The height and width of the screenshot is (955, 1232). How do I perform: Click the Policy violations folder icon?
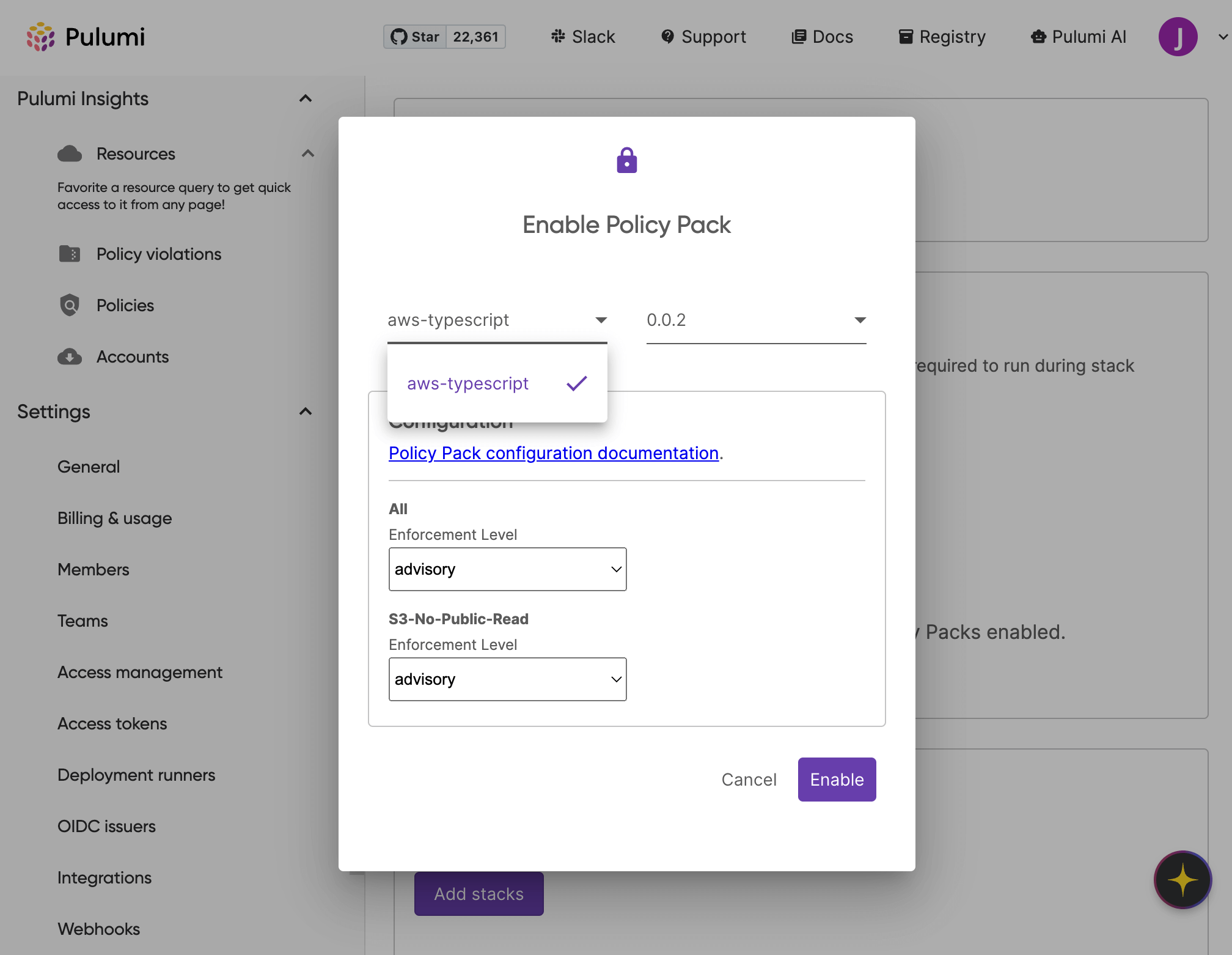point(70,254)
